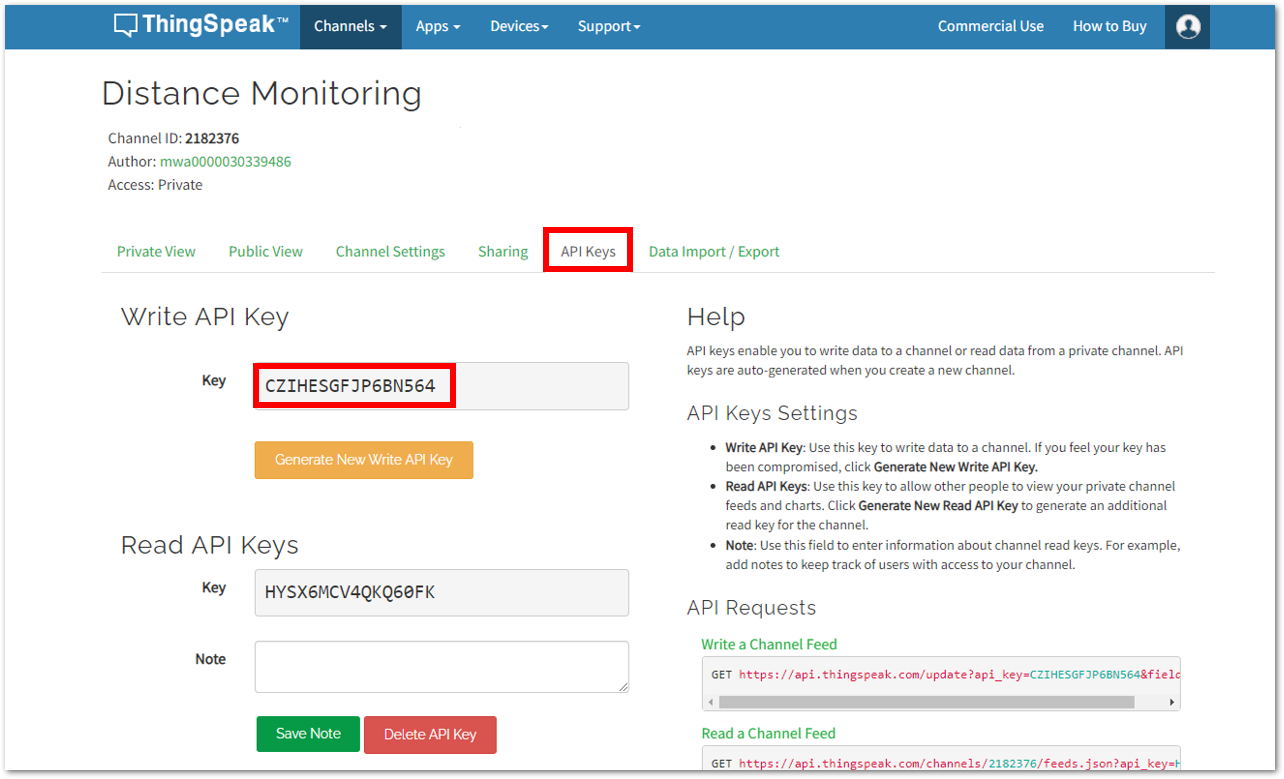Screen dimensions: 1284x779
Task: Expand the Apps dropdown menu
Action: pos(438,26)
